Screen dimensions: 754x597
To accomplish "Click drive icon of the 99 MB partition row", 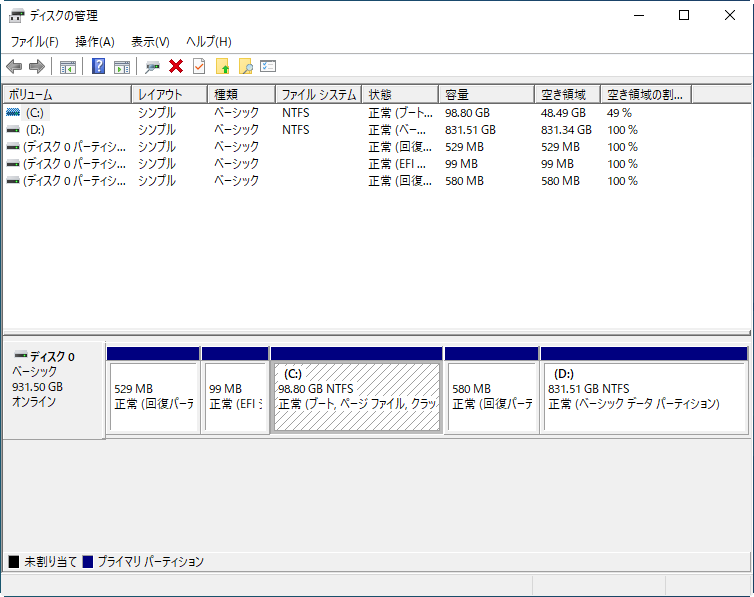I will (x=13, y=164).
